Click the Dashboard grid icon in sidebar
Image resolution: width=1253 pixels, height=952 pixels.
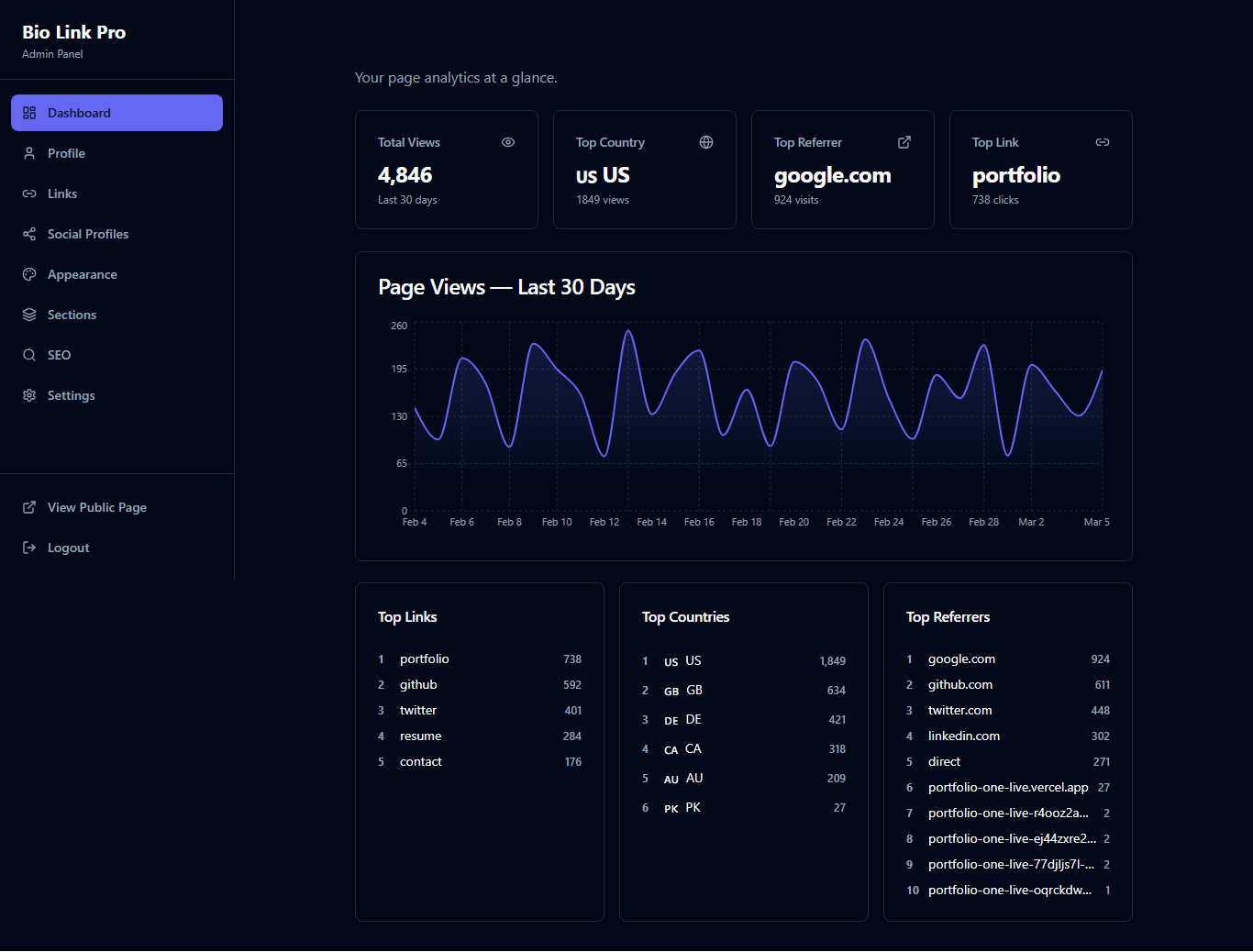(x=29, y=113)
